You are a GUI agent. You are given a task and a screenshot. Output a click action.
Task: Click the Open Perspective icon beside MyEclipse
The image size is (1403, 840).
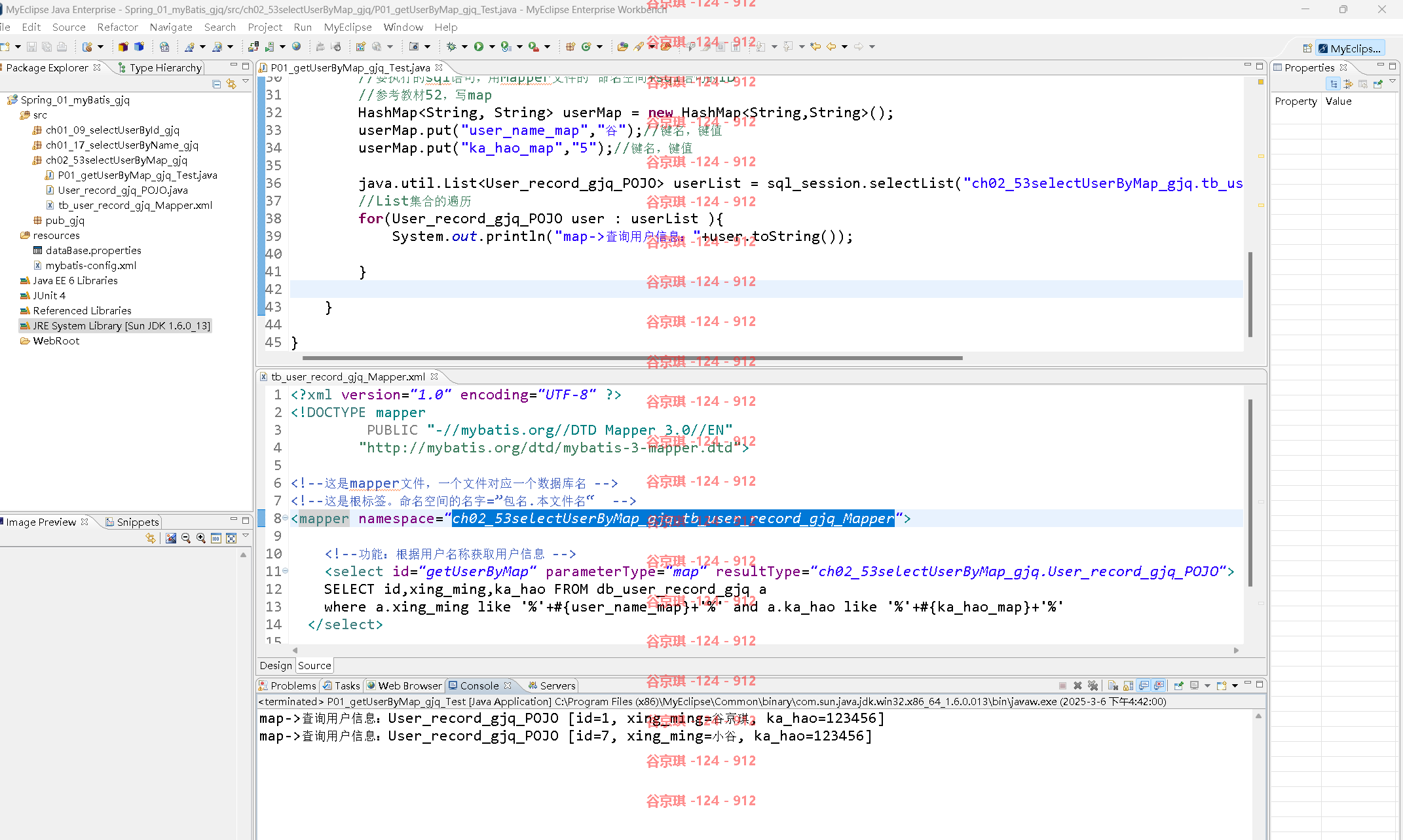[1307, 48]
